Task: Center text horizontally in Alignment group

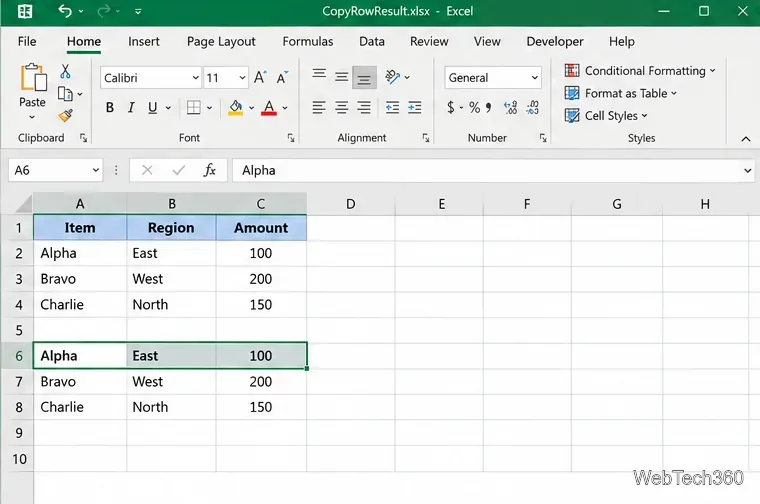Action: click(342, 107)
